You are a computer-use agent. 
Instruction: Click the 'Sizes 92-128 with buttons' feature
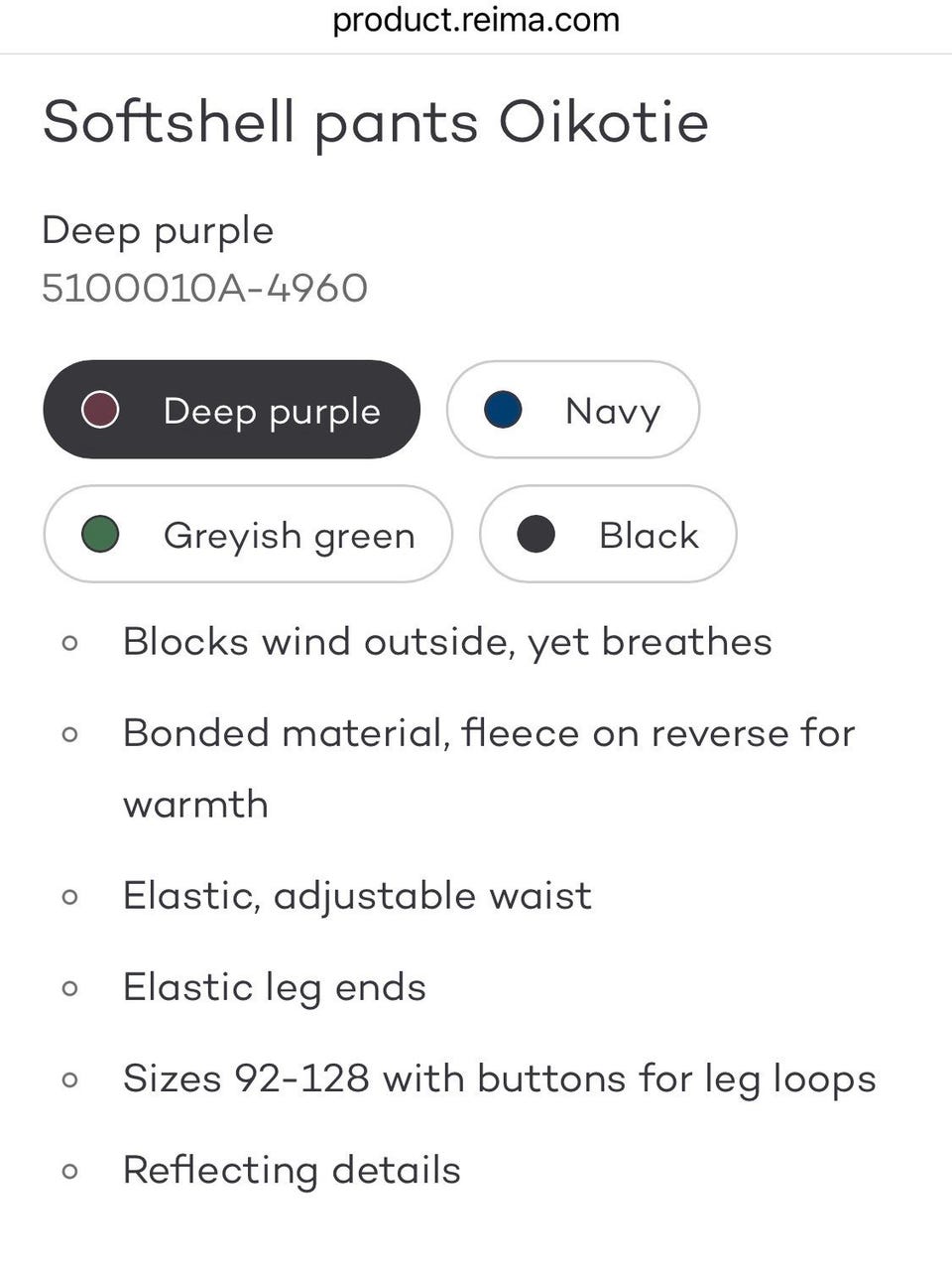click(x=499, y=1078)
